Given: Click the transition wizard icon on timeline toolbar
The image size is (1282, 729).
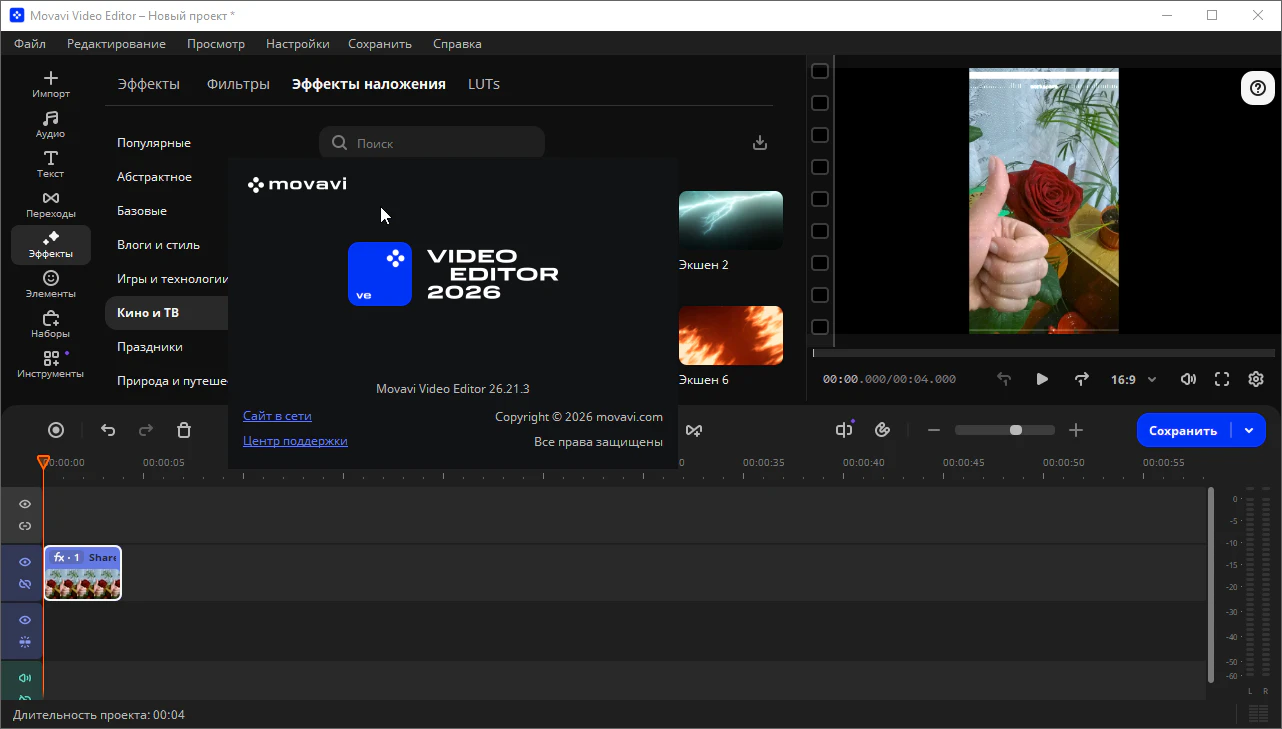Looking at the screenshot, I should click(693, 430).
